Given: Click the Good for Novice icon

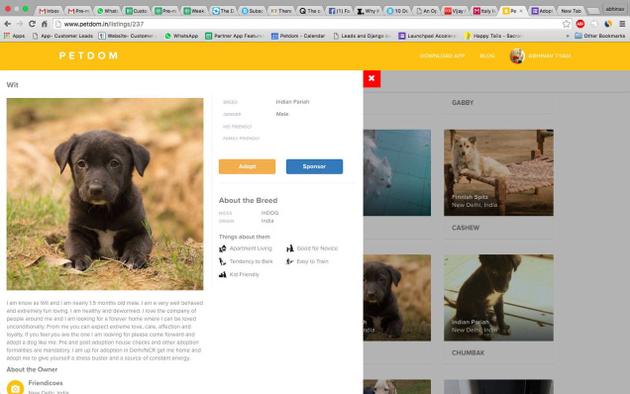Looking at the screenshot, I should tap(290, 249).
